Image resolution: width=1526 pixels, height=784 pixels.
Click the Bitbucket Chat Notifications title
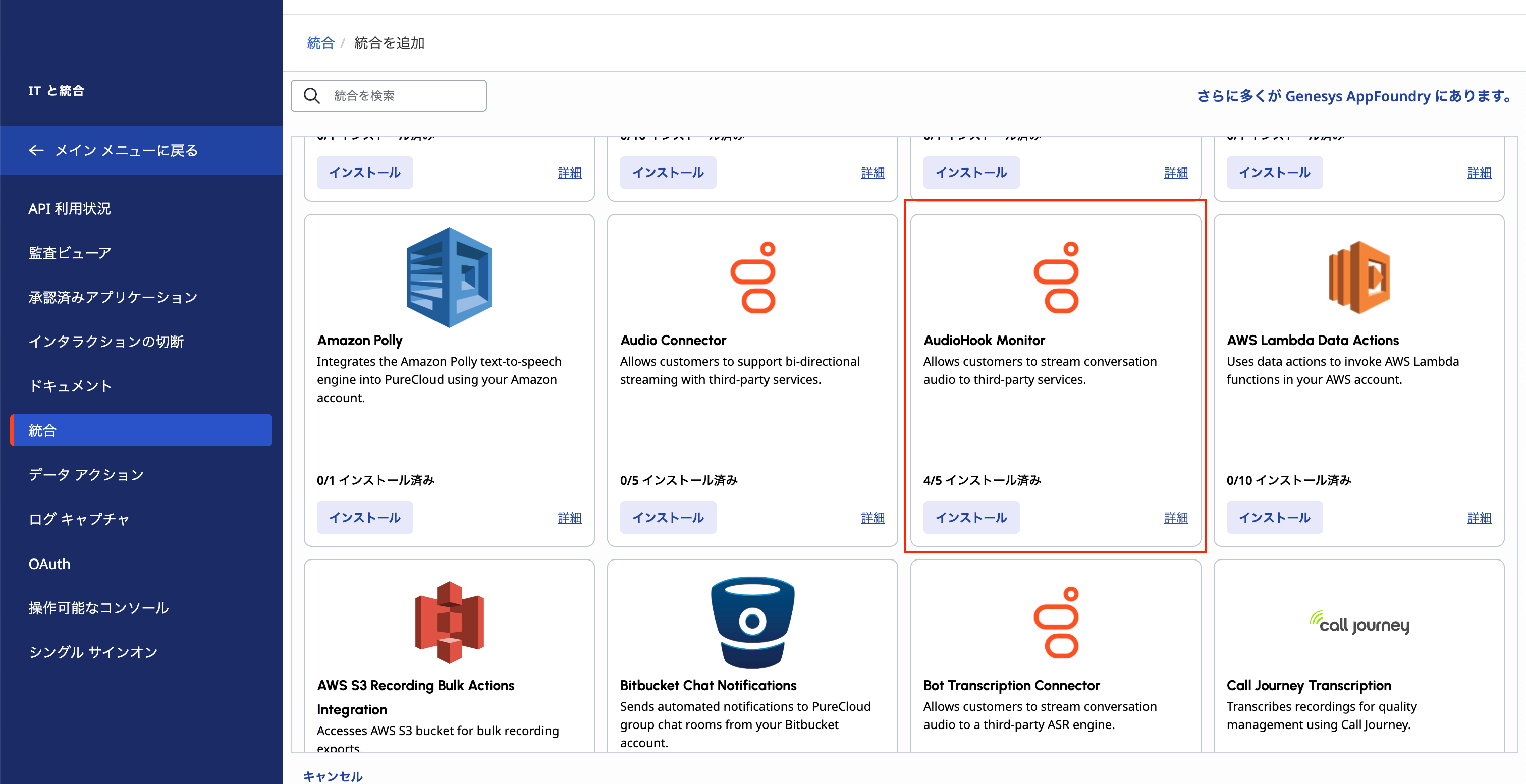point(708,686)
